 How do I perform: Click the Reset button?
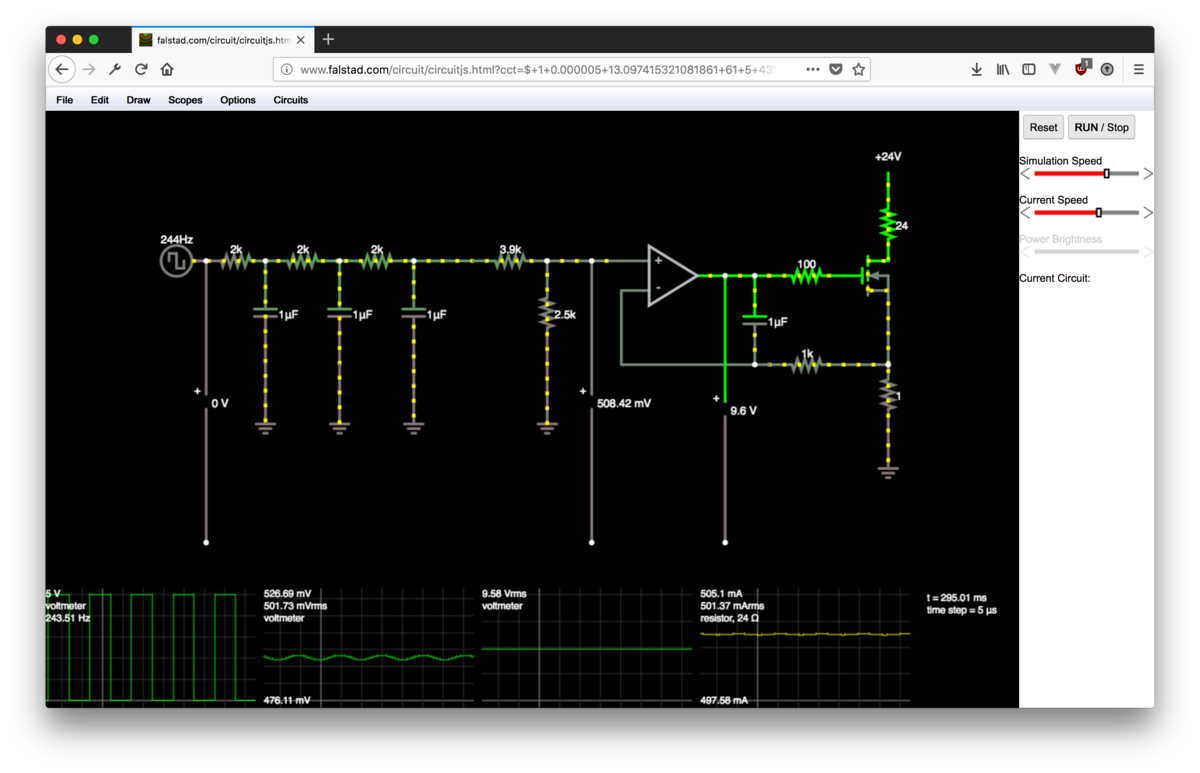pos(1043,127)
